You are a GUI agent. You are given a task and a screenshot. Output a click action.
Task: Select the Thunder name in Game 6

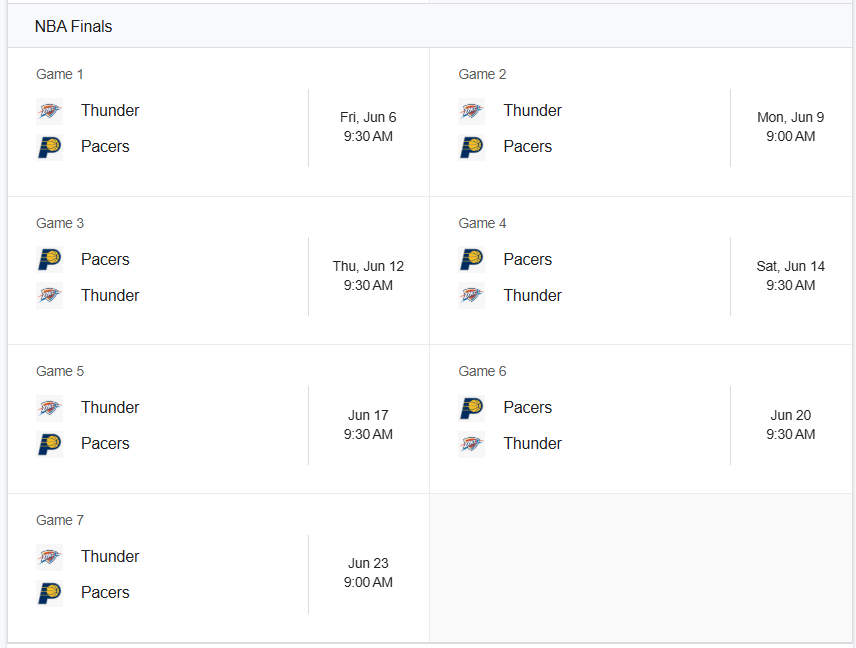click(532, 443)
